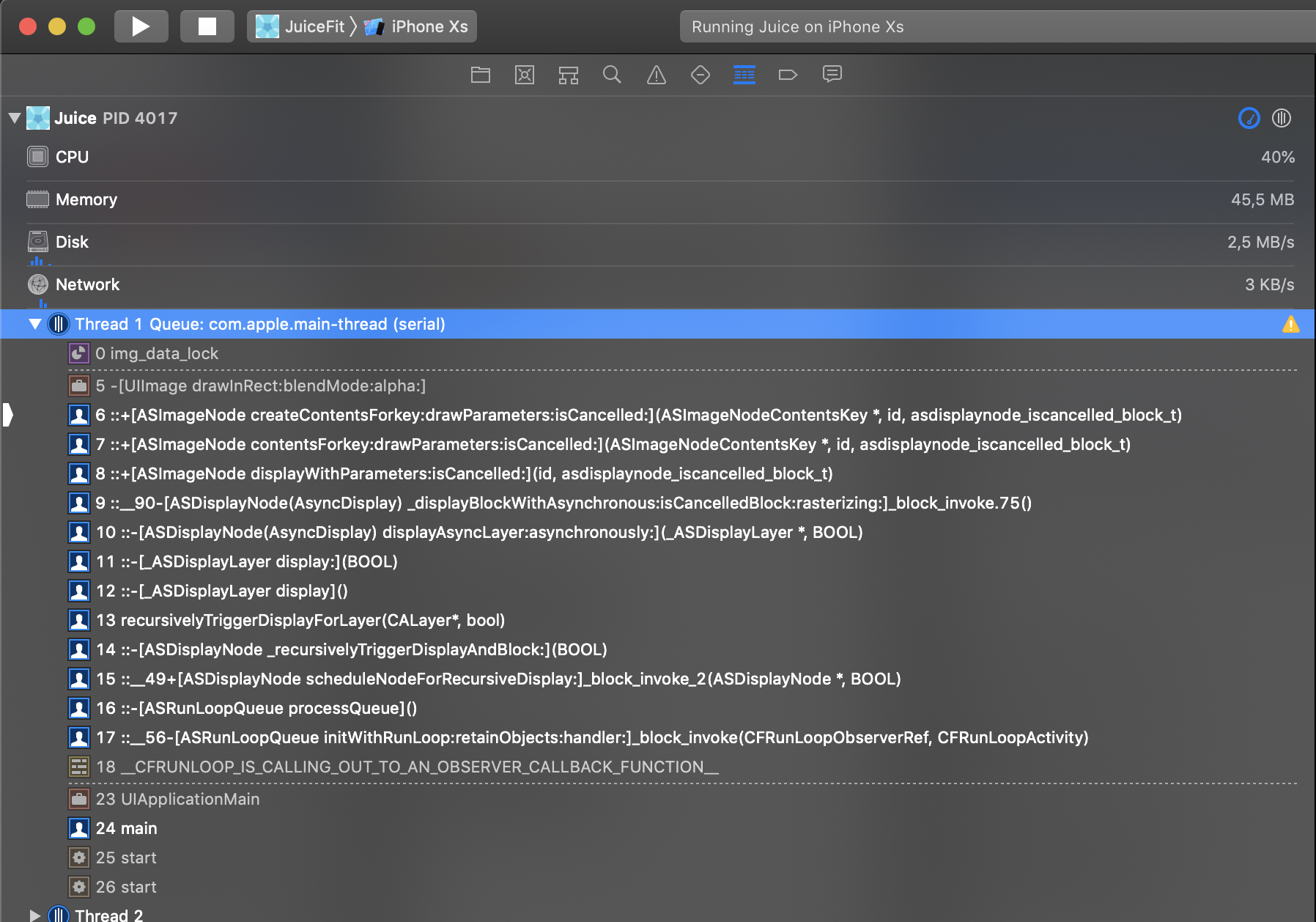This screenshot has width=1316, height=922.
Task: Select frame 18 __CFRUNLOOP_IS_CALLING_OUT_TO_AN_OBSERVER_CALLBACK_FUNCTION__
Action: point(658,767)
